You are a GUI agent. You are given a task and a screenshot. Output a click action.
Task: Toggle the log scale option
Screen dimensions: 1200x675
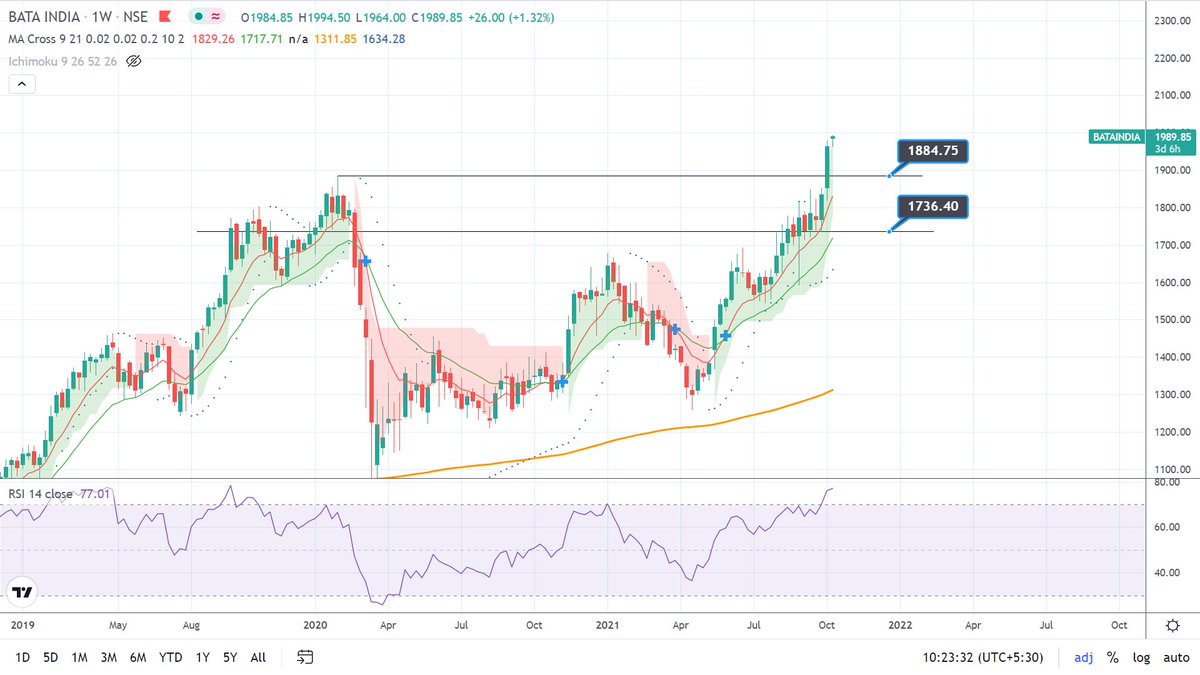click(1141, 657)
